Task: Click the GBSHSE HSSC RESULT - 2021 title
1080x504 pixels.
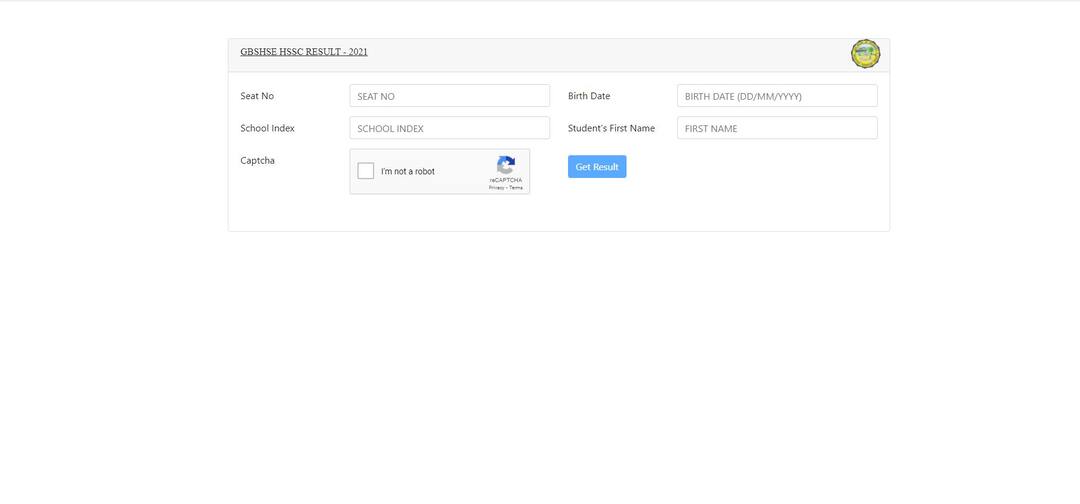Action: tap(304, 52)
